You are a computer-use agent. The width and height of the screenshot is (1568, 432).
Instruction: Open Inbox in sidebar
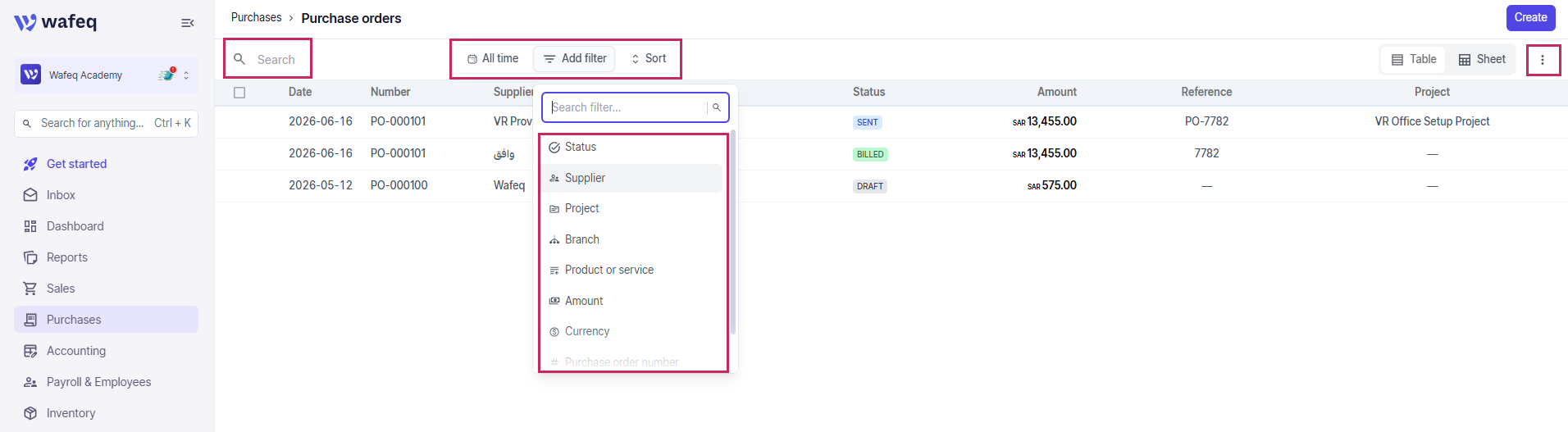pyautogui.click(x=106, y=195)
